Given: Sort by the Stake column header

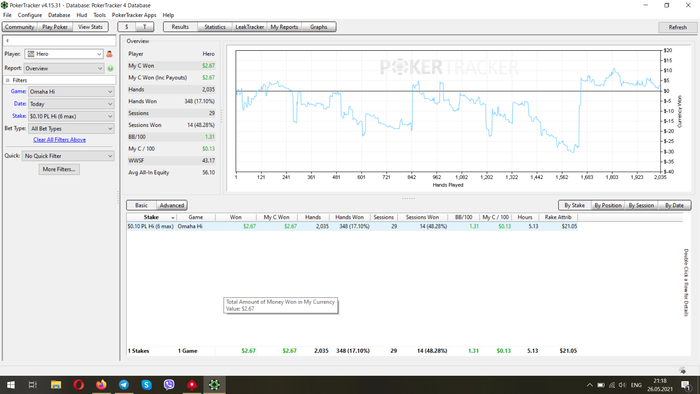Looking at the screenshot, I should click(x=151, y=217).
